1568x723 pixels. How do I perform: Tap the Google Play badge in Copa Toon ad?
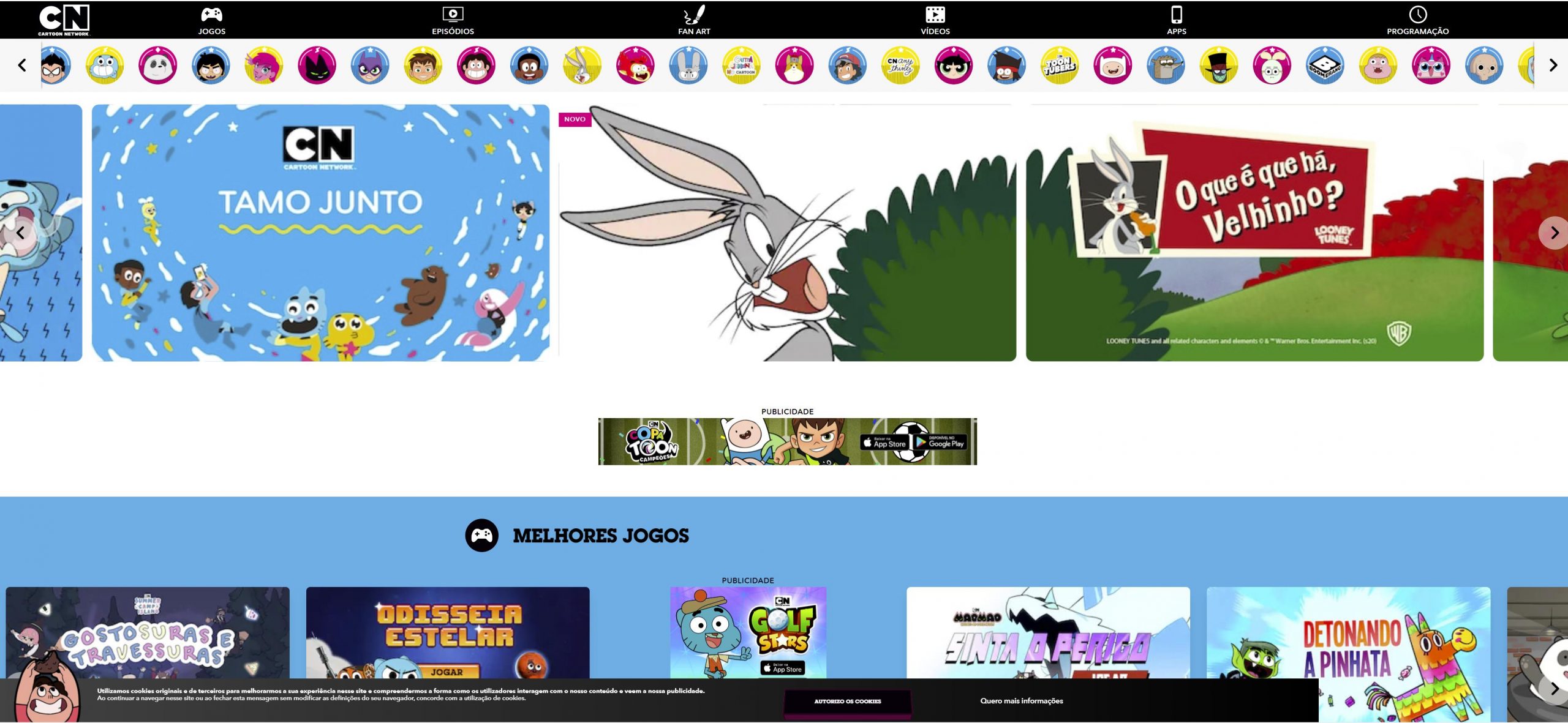(x=940, y=443)
